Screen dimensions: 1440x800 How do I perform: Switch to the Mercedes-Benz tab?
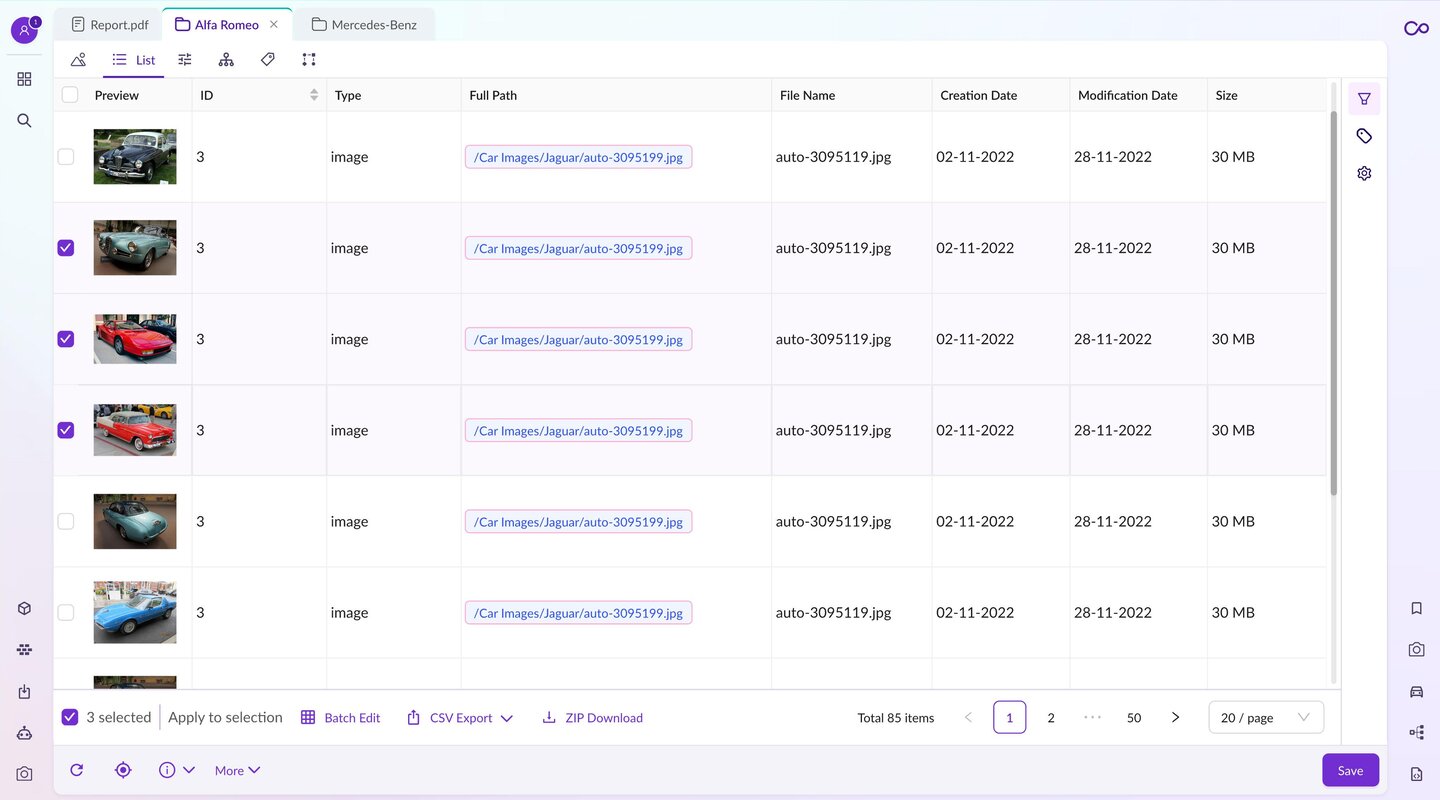(x=364, y=25)
